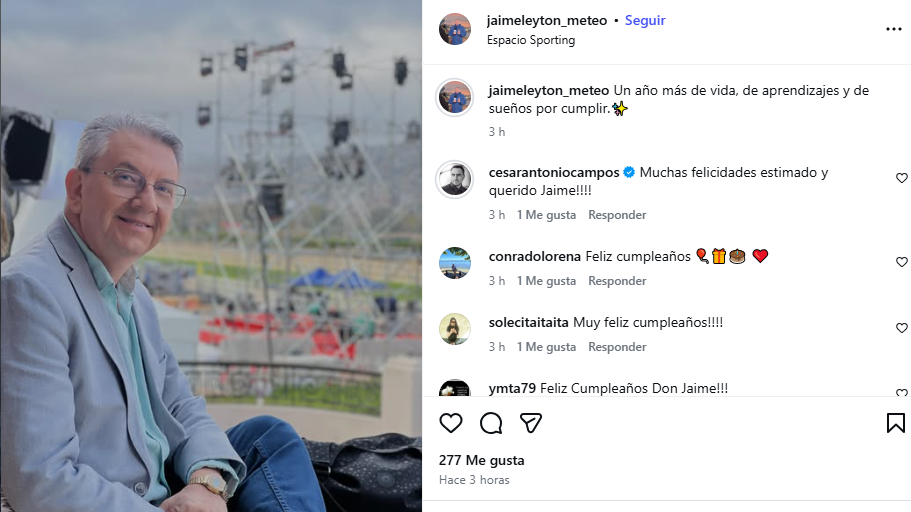Save post with bookmark icon
This screenshot has height=512, width=911.
click(895, 423)
